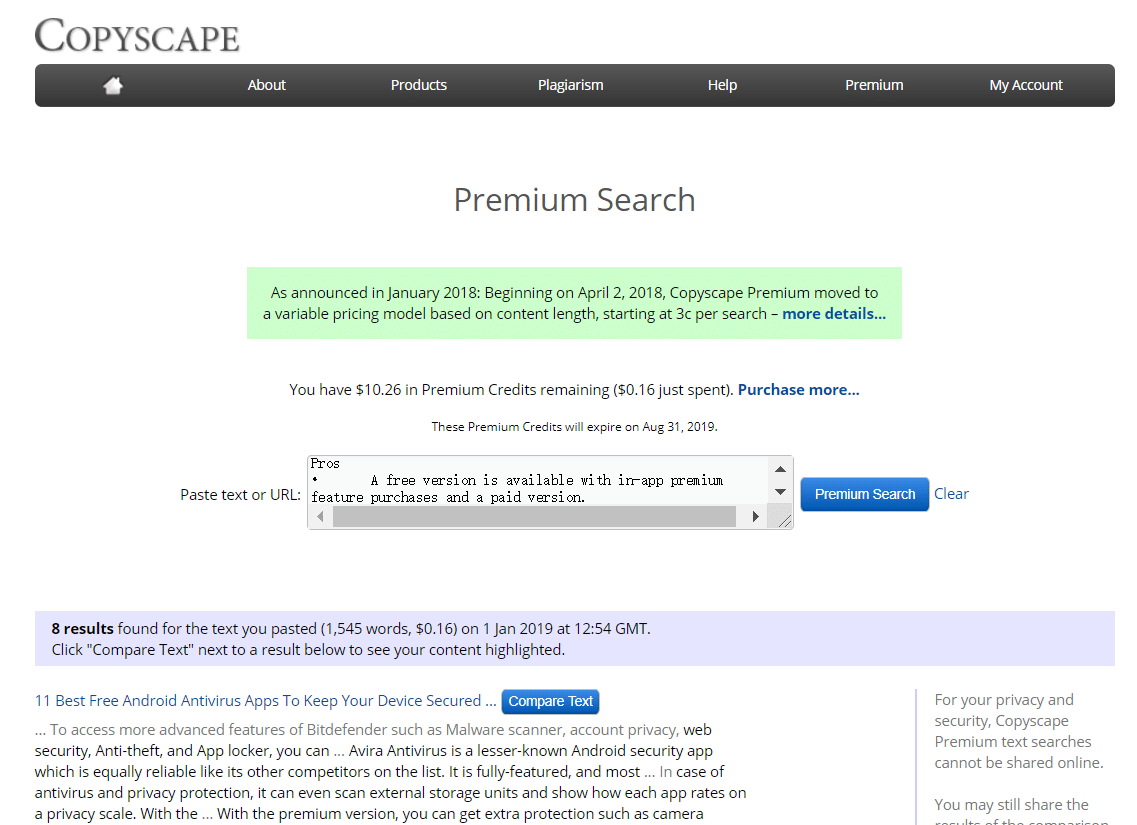Open the About menu

(267, 85)
